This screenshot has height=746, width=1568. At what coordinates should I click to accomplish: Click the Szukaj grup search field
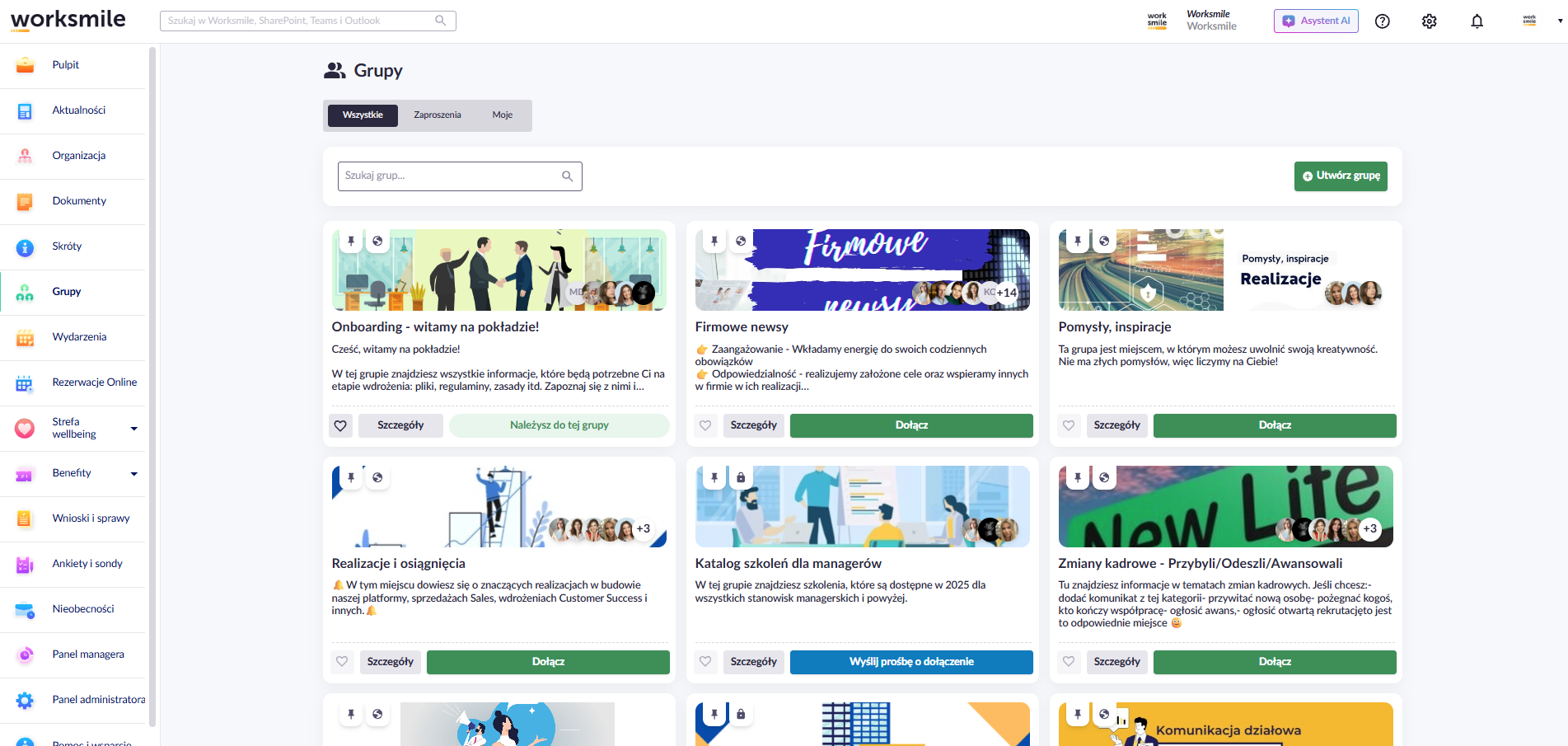click(460, 176)
